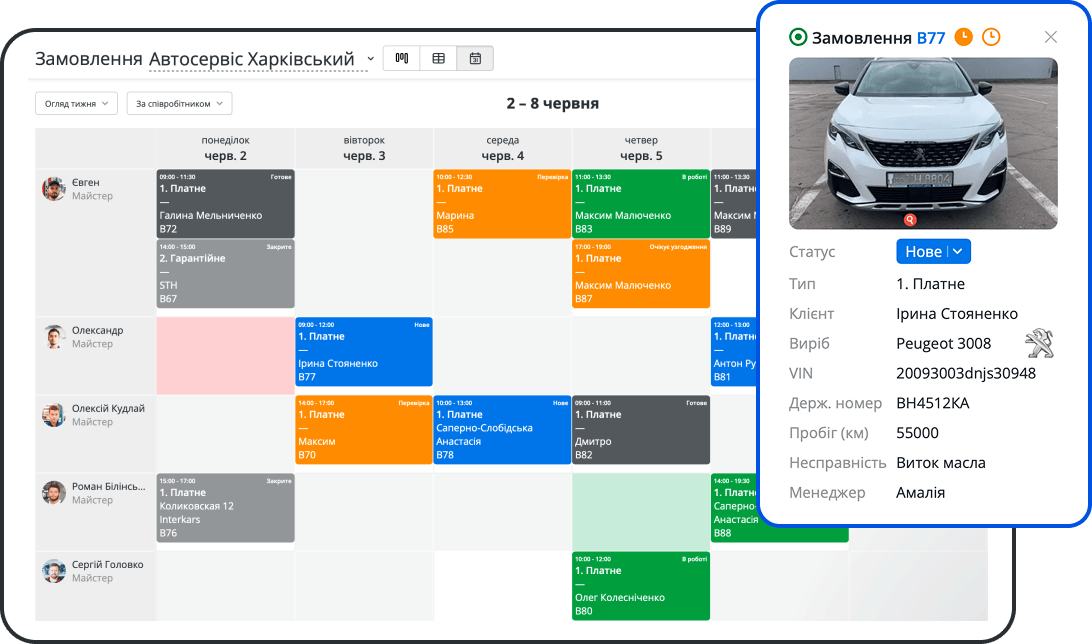Viewport: 1092px width, 644px height.
Task: Expand the Автосервіс Харківський location selector
Action: [371, 59]
